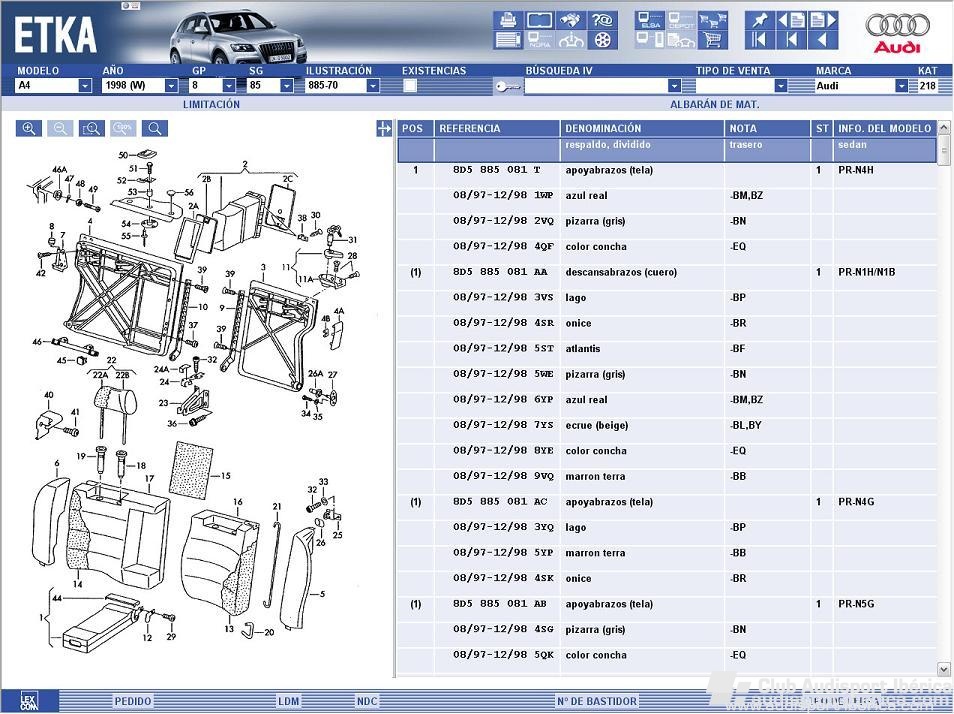Open the GP dropdown showing 8

229,86
